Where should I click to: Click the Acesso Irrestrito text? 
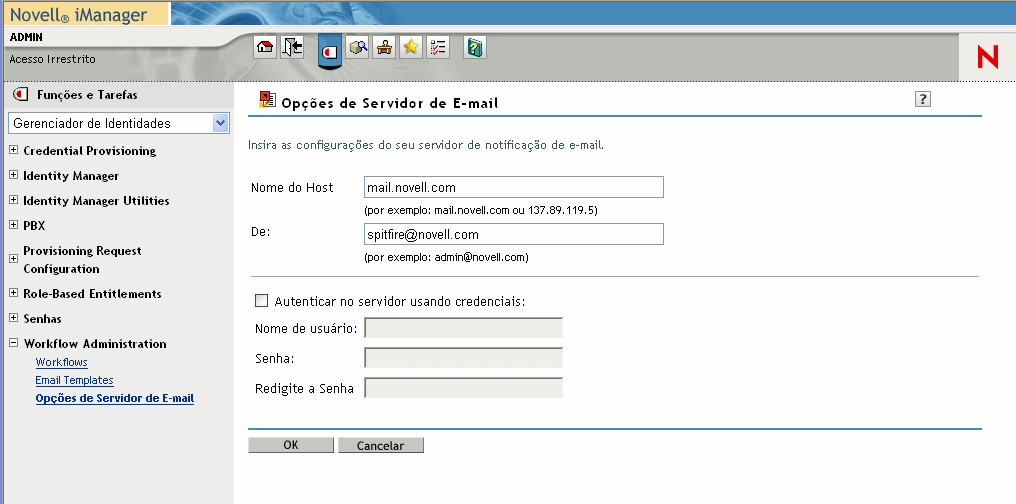tap(52, 59)
